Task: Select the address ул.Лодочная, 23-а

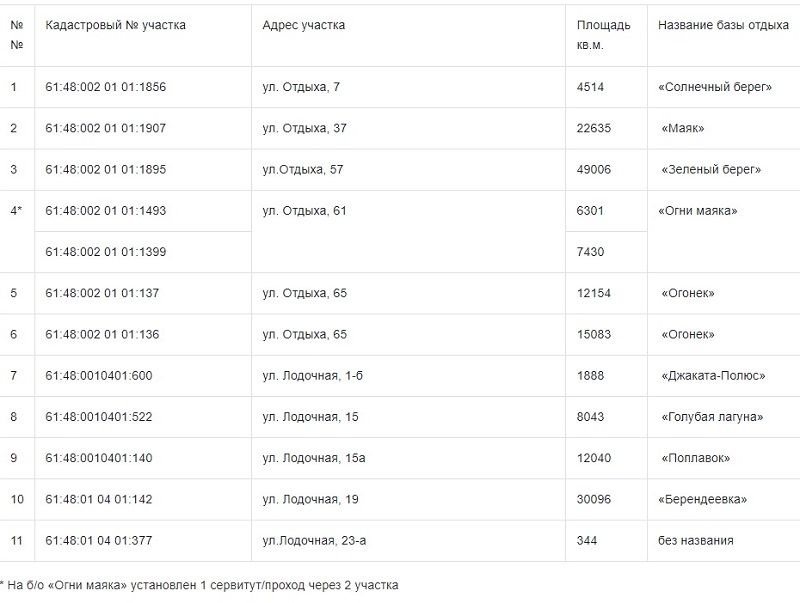Action: 314,540
